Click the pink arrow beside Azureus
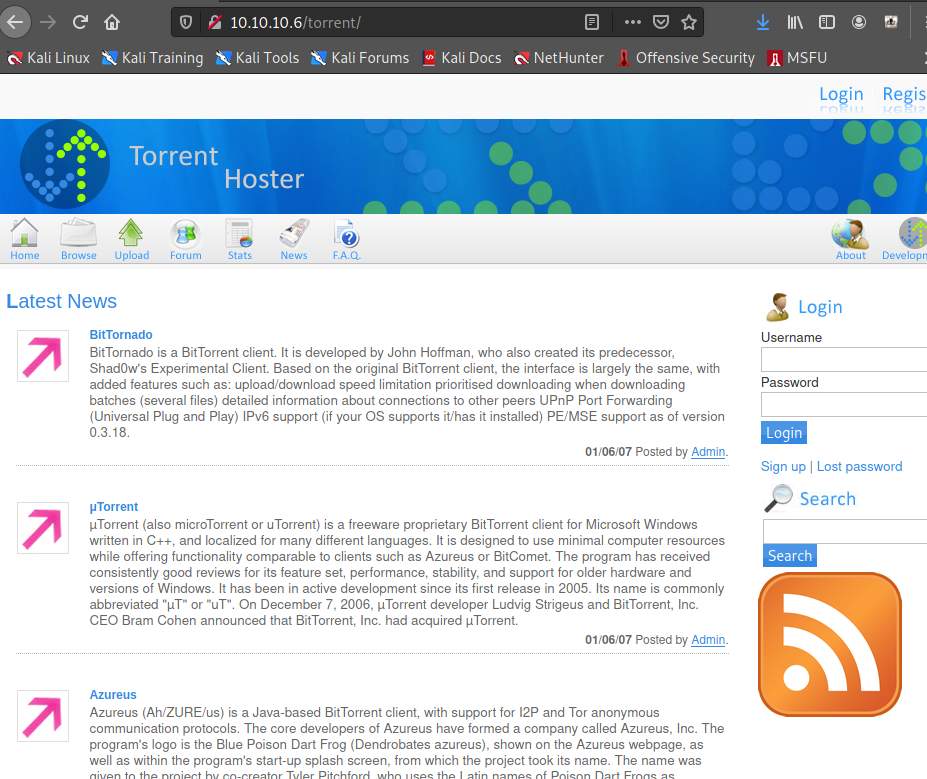 click(x=43, y=716)
